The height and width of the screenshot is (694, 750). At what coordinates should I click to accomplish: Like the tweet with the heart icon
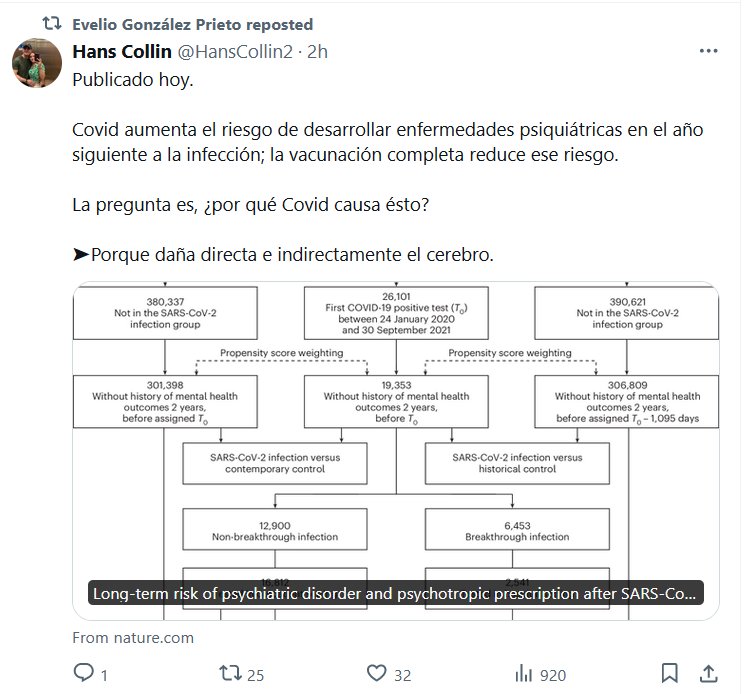377,674
